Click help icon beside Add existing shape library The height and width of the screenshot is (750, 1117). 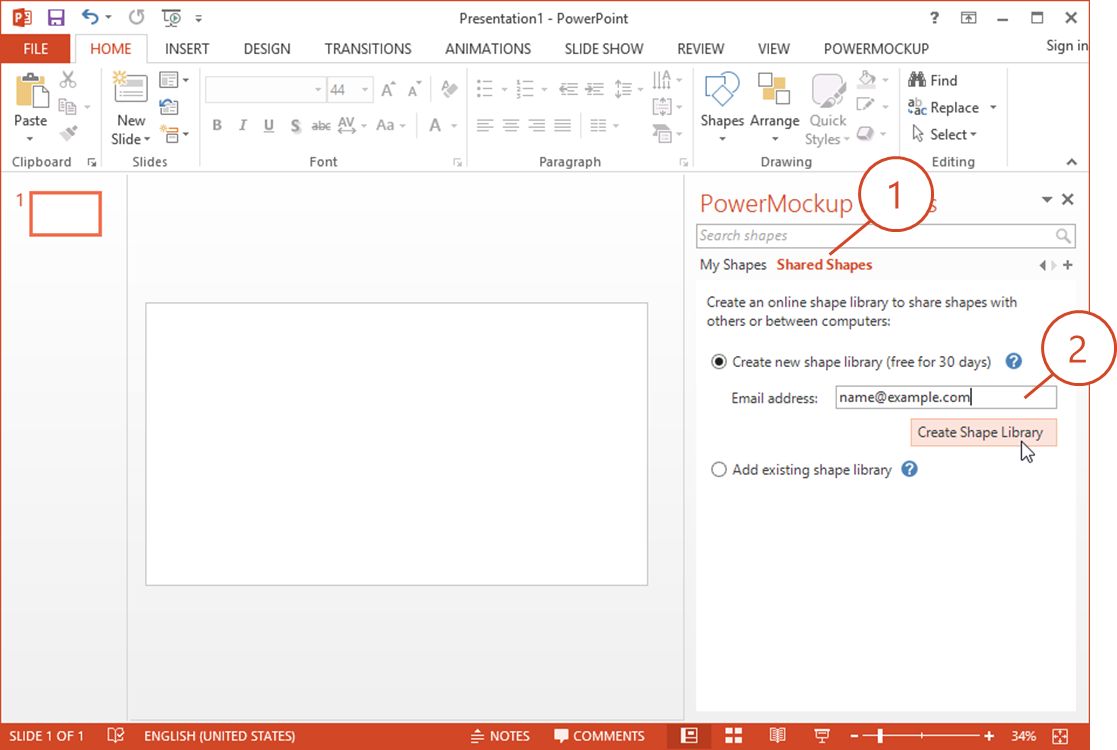click(x=909, y=469)
